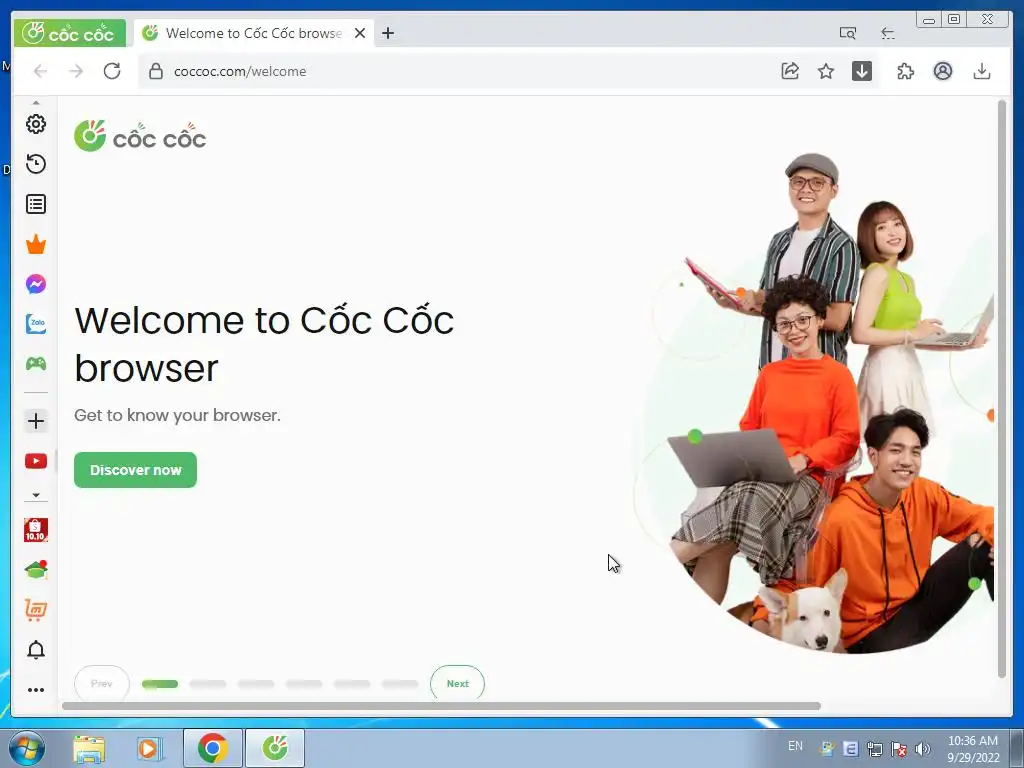Viewport: 1024px width, 768px height.
Task: Go back to previous page
Action: pyautogui.click(x=40, y=71)
